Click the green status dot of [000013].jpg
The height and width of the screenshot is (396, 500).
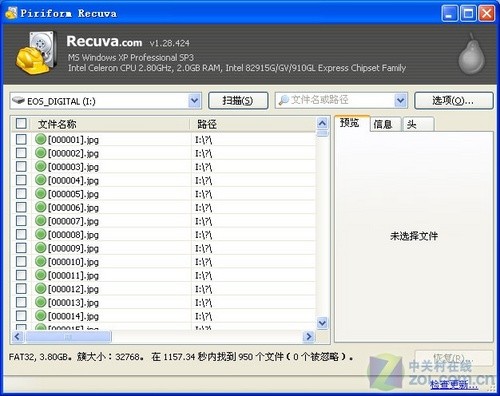coord(40,302)
